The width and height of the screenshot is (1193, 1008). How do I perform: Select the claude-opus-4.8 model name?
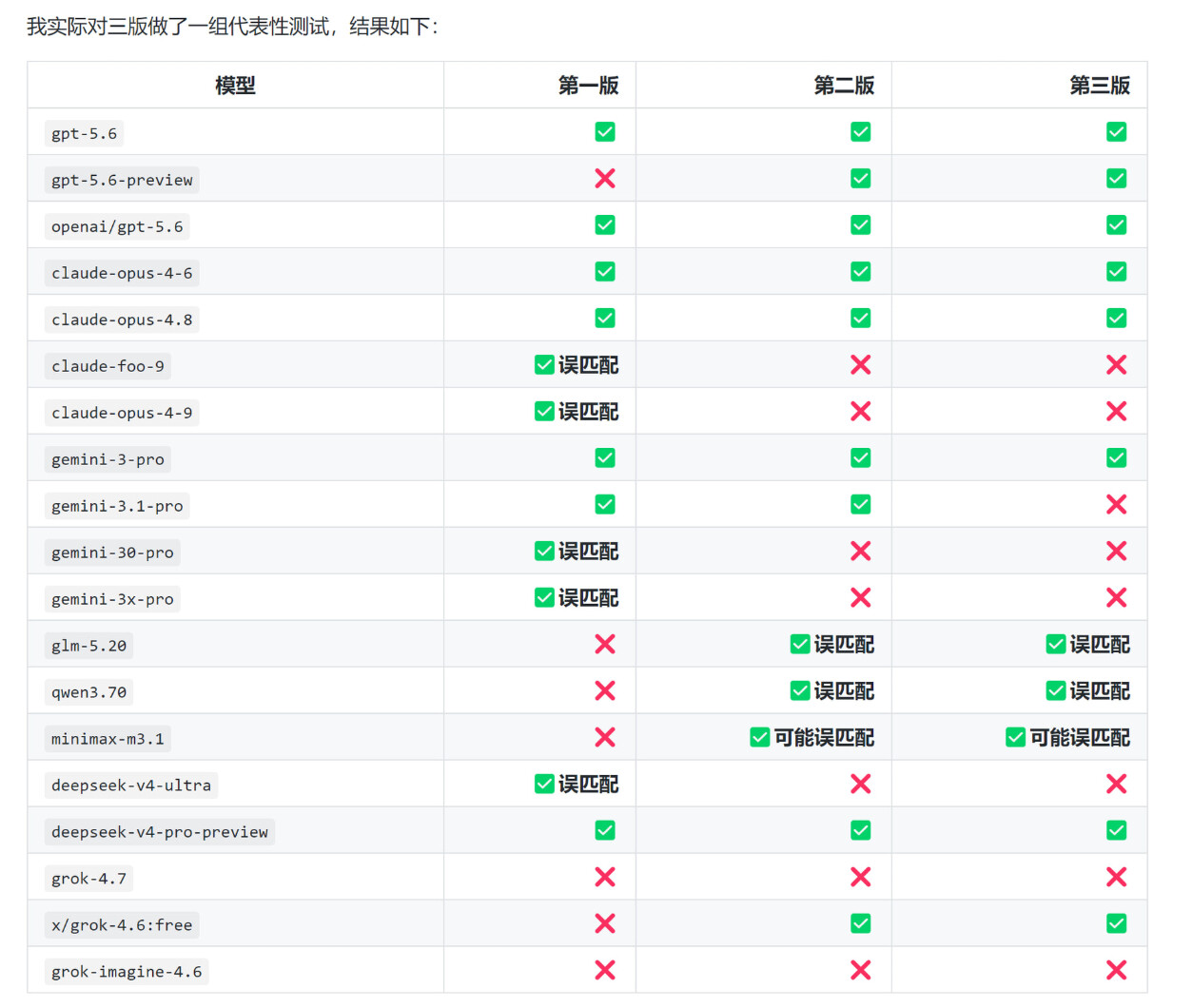pos(122,320)
